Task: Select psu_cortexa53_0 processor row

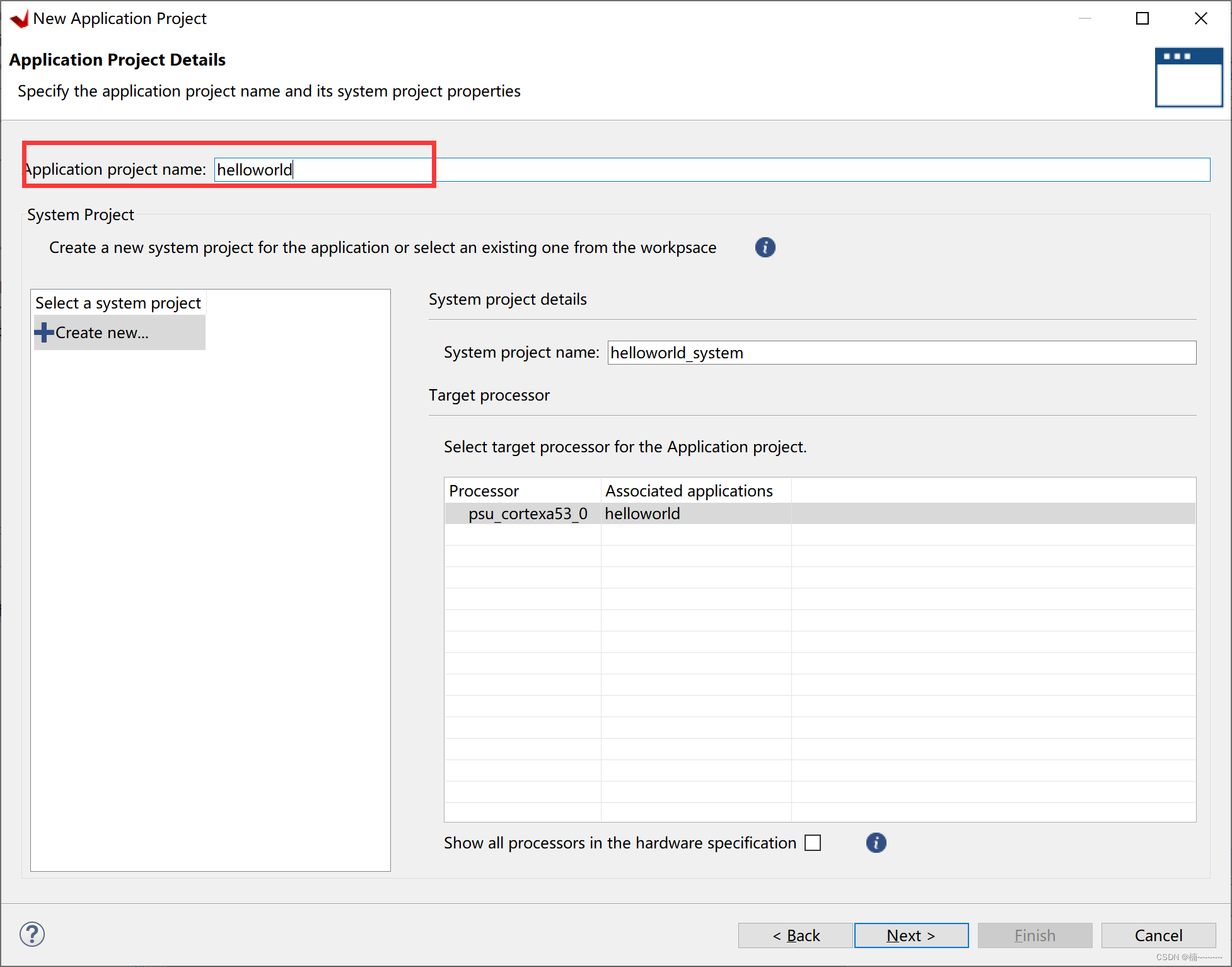Action: pyautogui.click(x=527, y=513)
